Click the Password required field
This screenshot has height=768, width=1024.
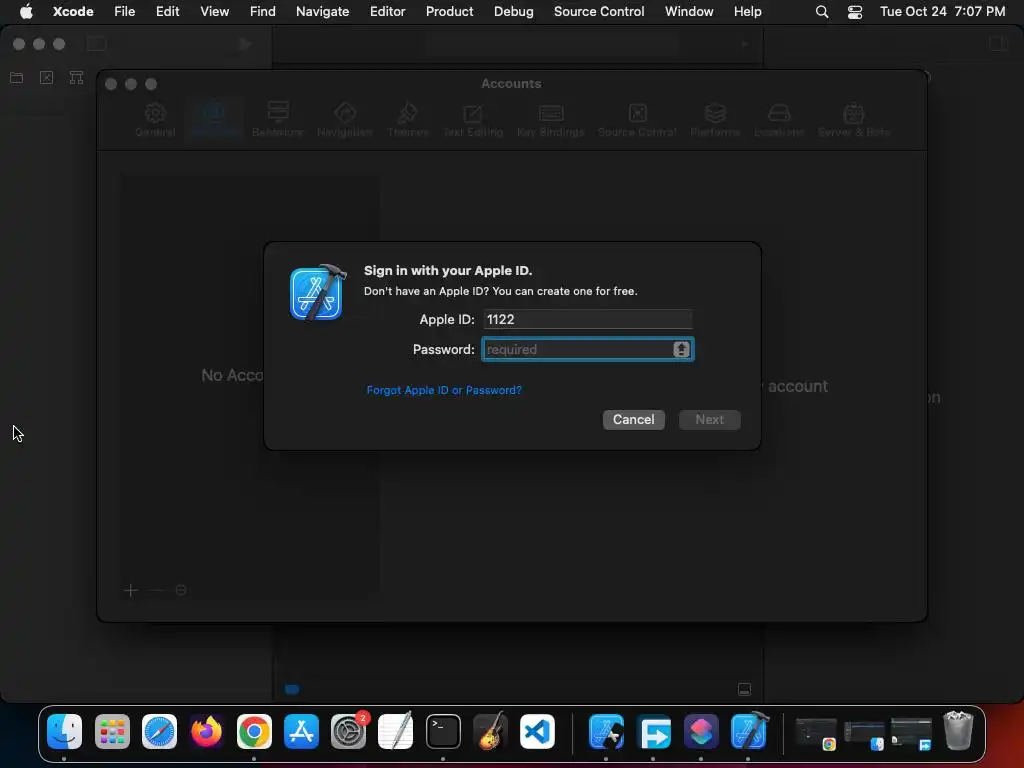[x=588, y=349]
